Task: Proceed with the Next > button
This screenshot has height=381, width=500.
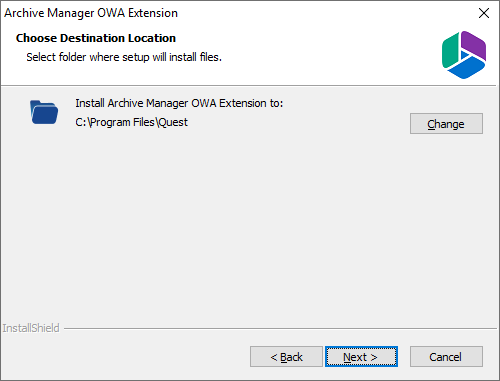Action: [361, 357]
